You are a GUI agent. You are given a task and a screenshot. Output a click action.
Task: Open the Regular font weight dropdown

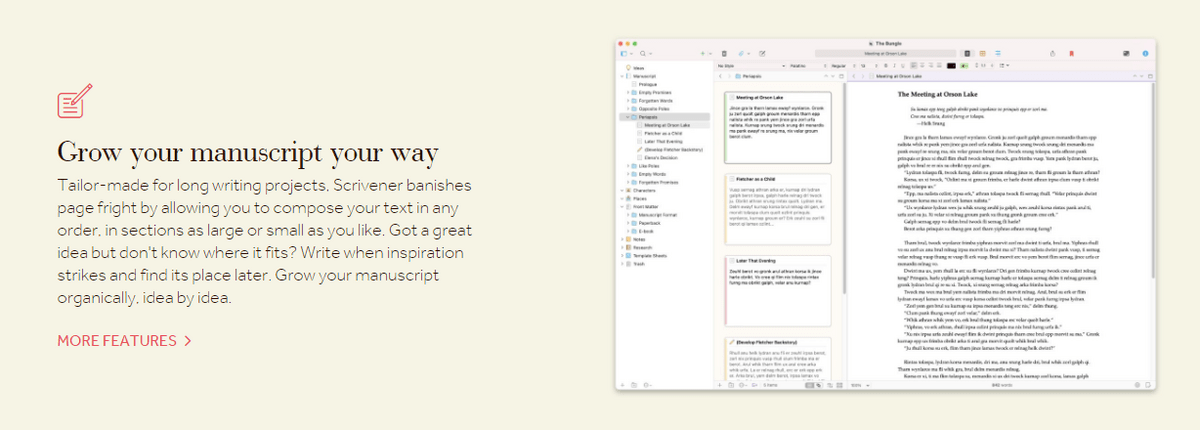point(842,66)
